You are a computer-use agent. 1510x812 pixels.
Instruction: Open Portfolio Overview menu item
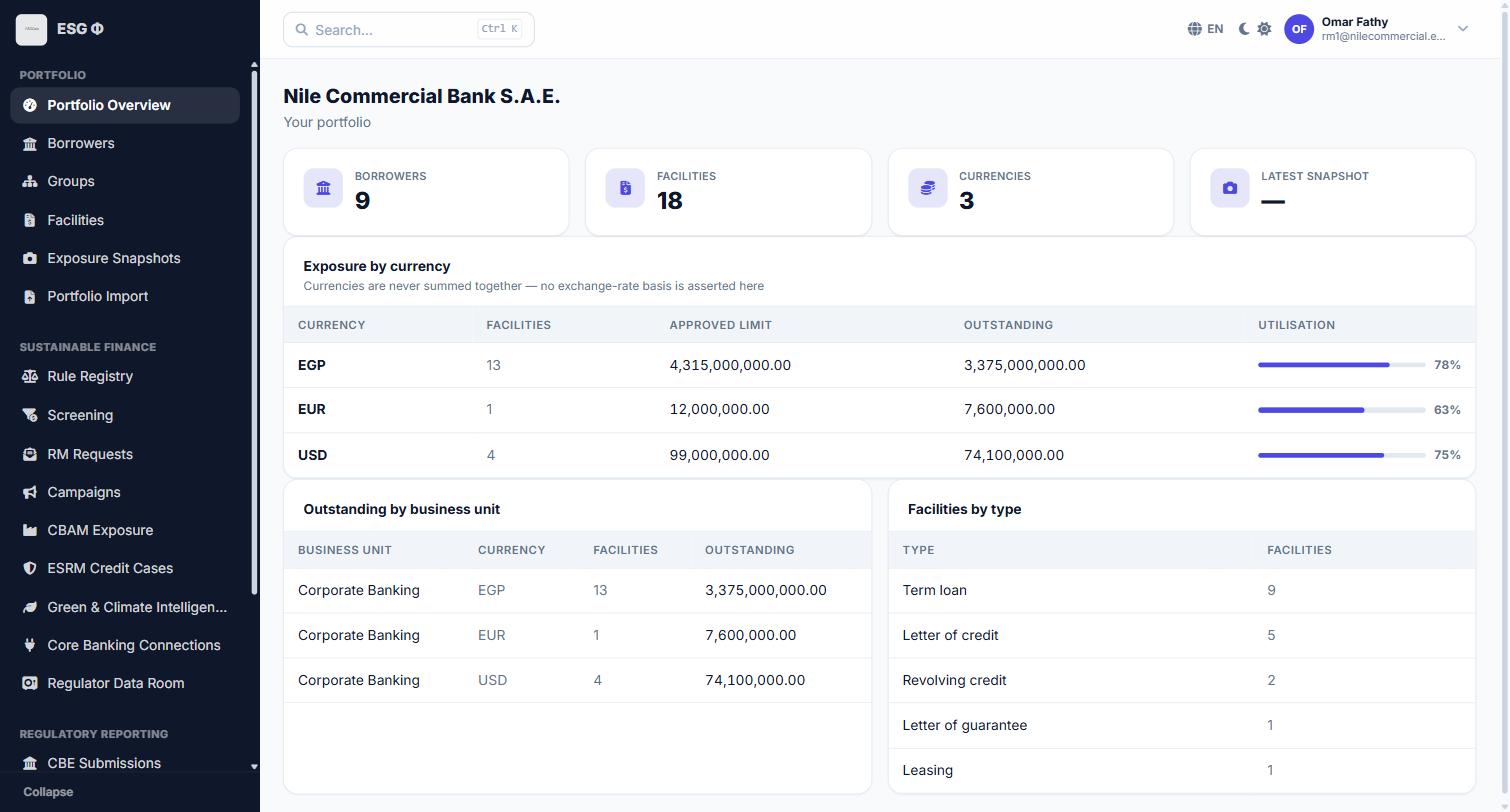125,105
